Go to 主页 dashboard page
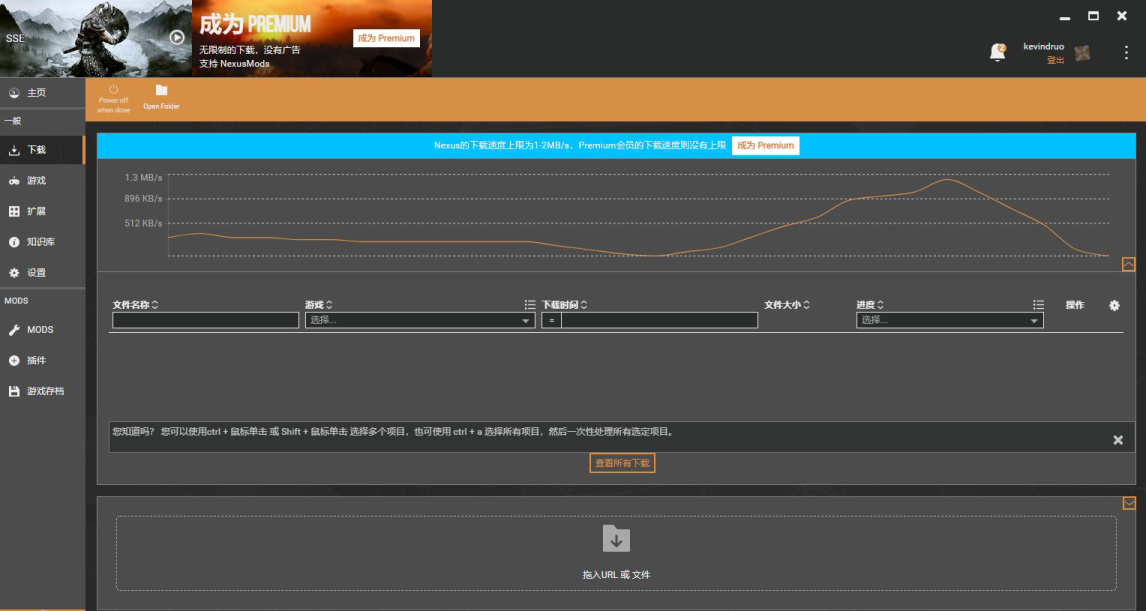 [x=42, y=93]
